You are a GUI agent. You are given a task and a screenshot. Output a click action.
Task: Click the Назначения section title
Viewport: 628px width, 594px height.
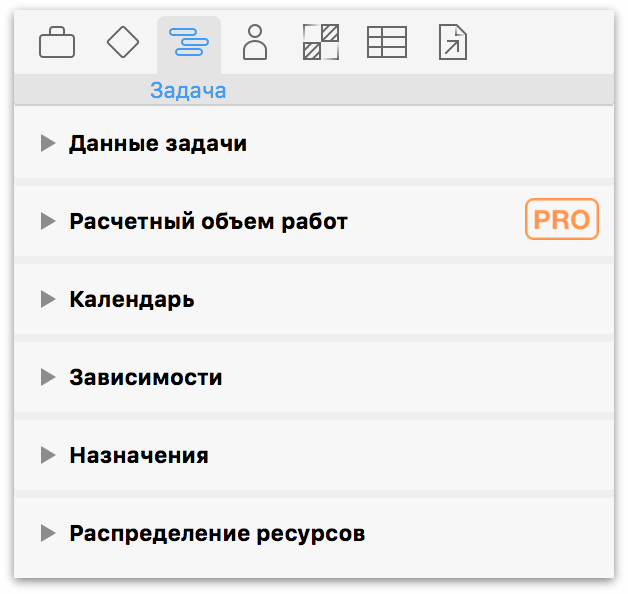coord(139,455)
